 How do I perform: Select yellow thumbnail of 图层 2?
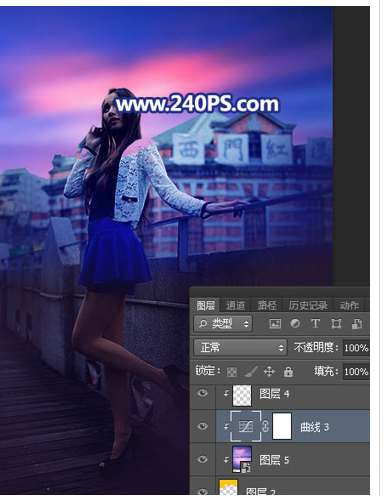coord(228,487)
